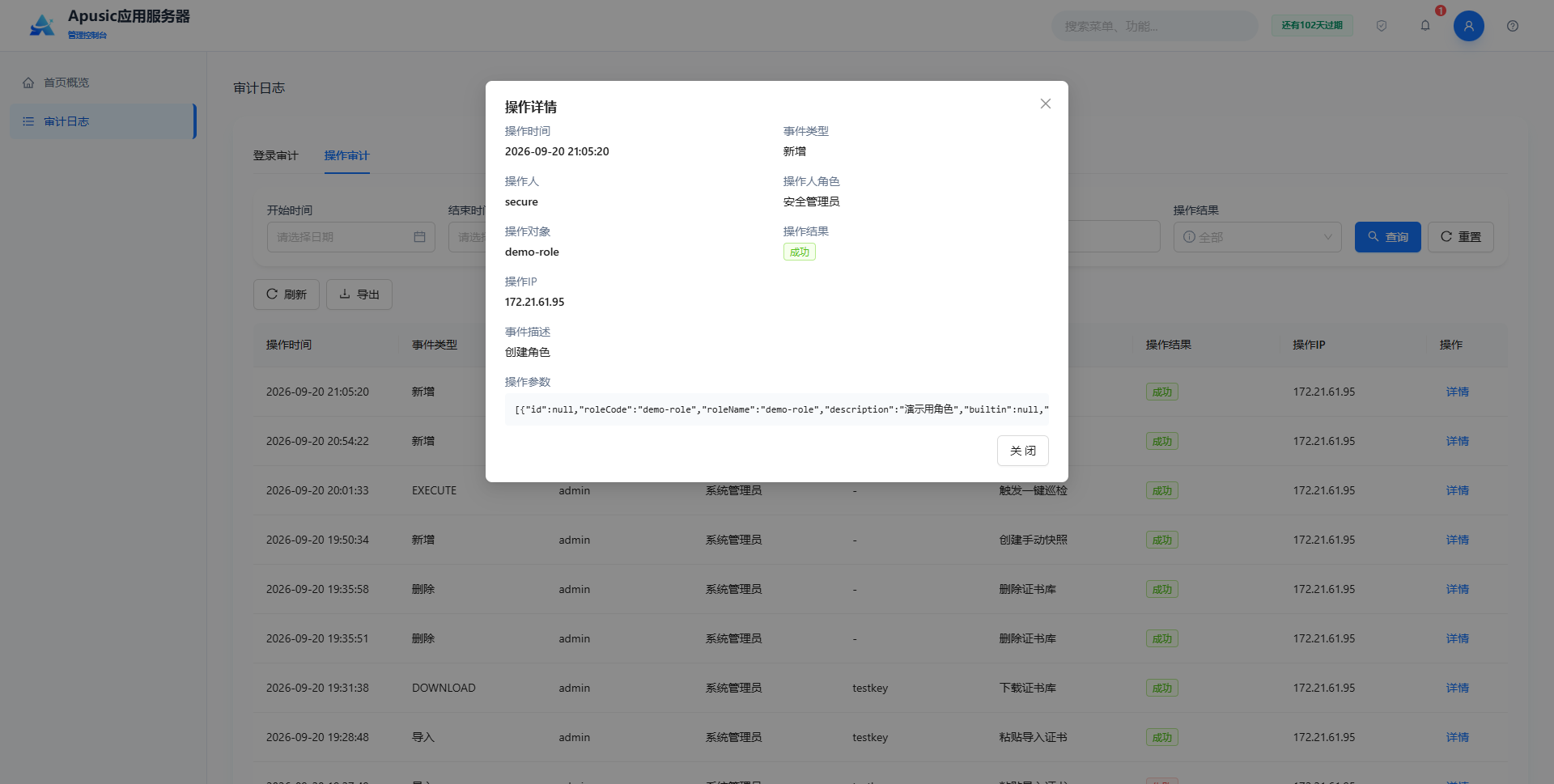Click the 刷新 refresh button
The image size is (1554, 784).
click(x=287, y=295)
